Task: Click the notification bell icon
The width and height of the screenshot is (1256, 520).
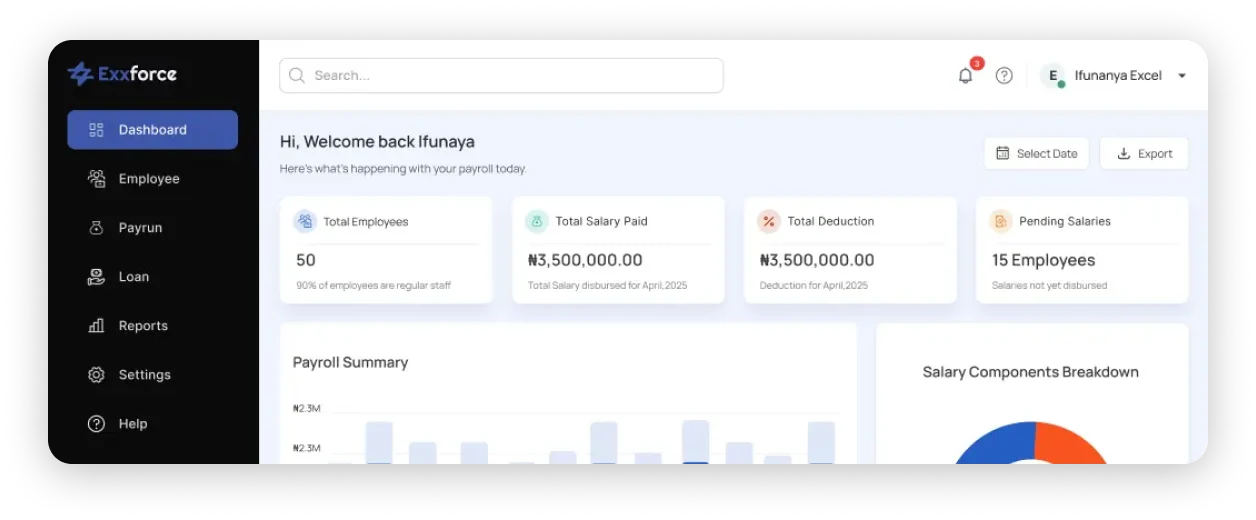Action: 965,76
